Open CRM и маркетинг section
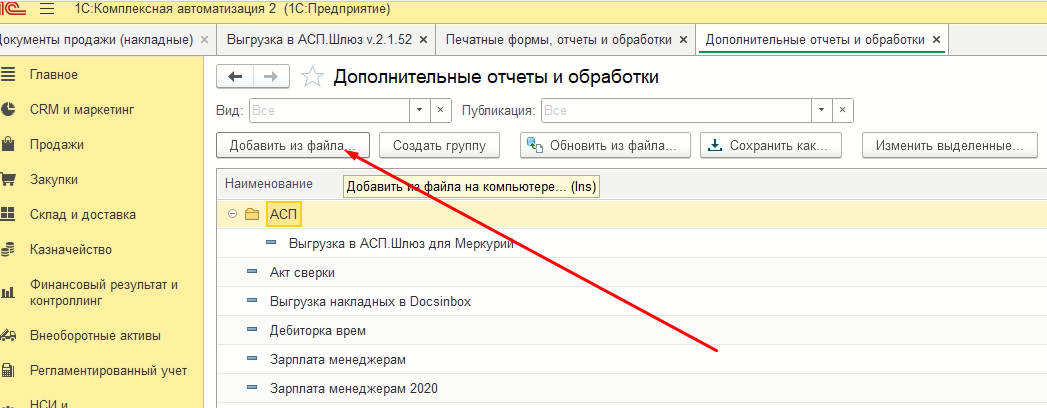 tap(82, 110)
